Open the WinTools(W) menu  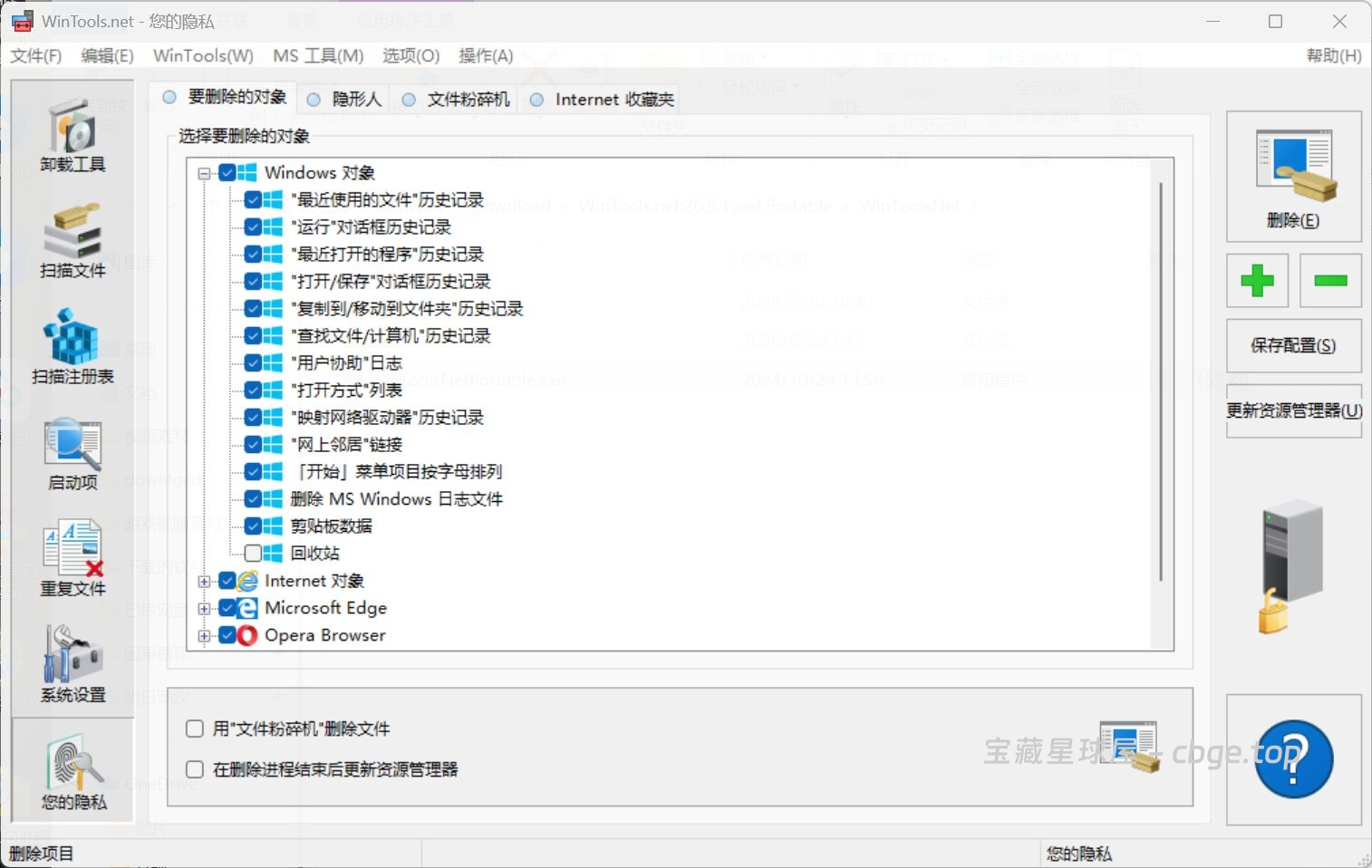coord(203,56)
